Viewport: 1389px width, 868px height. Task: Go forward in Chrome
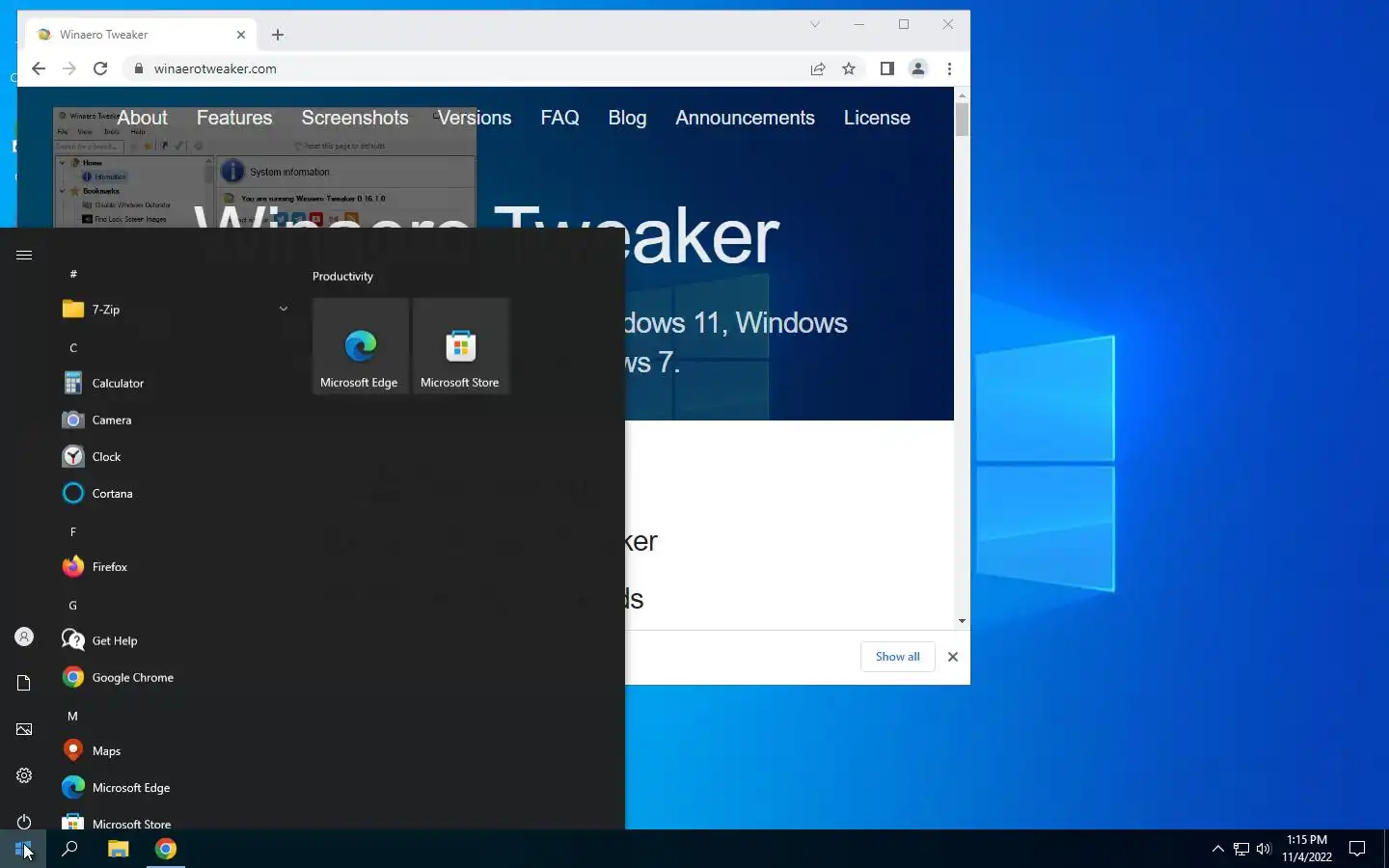point(69,68)
